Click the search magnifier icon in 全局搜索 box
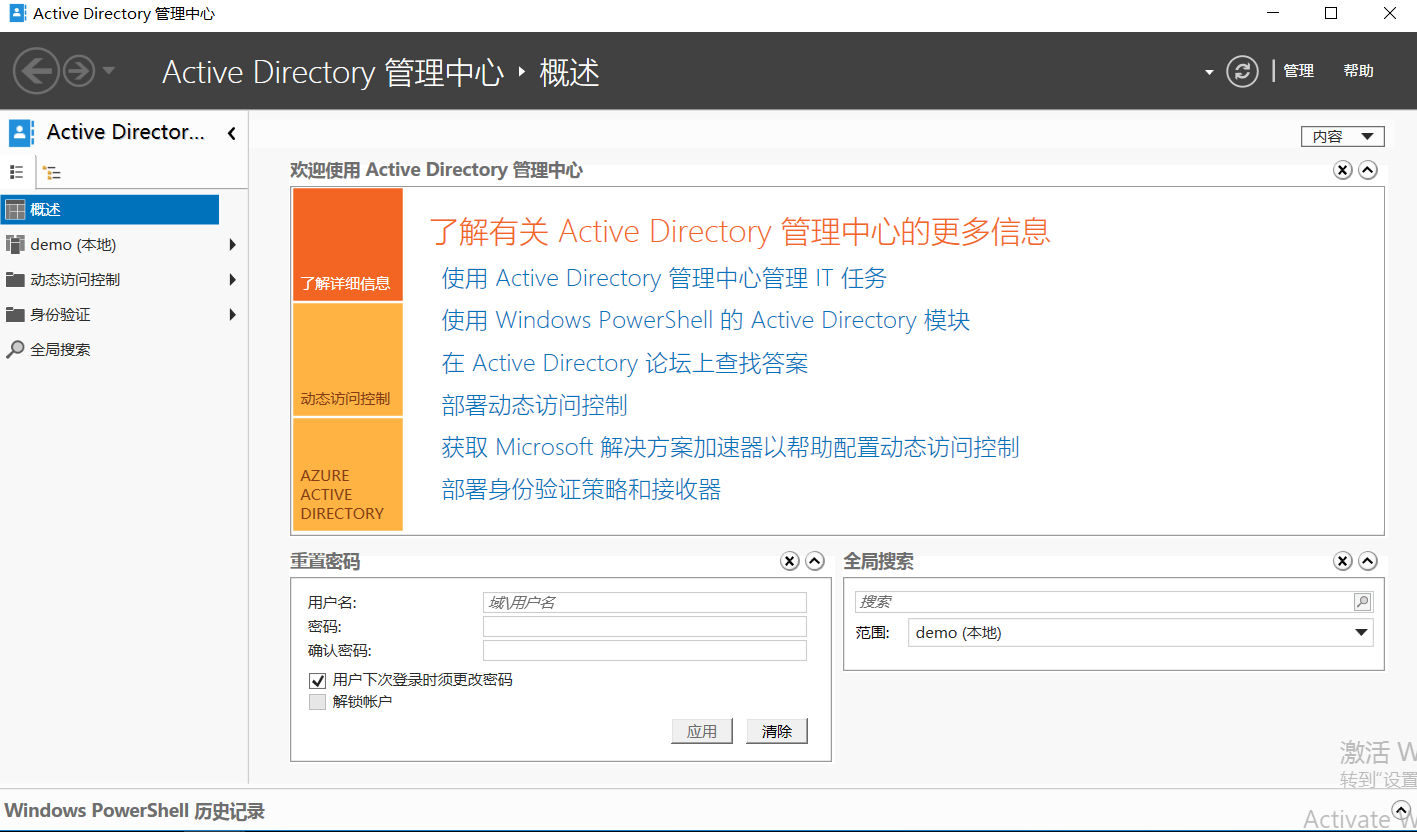1417x832 pixels. coord(1362,602)
